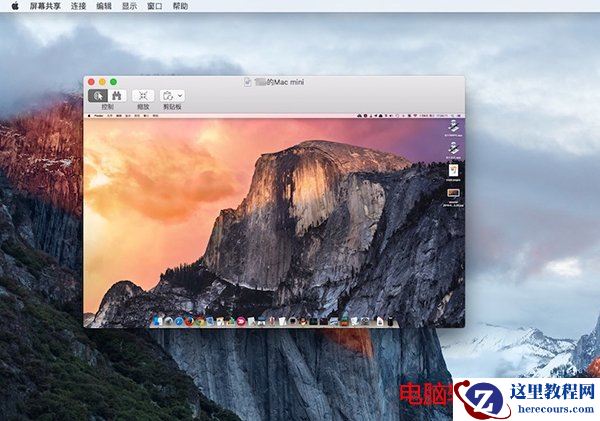This screenshot has height=421, width=600.
Task: Open the Finder menu in the remote menu bar
Action: coord(99,116)
